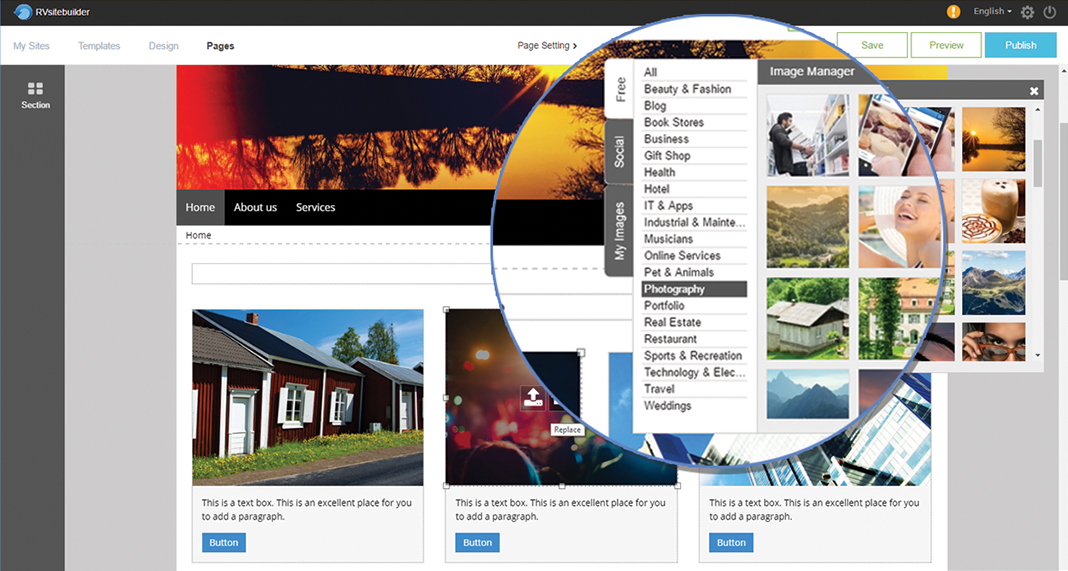Viewport: 1068px width, 571px height.
Task: Select the sunset lake thumbnail
Action: [993, 138]
